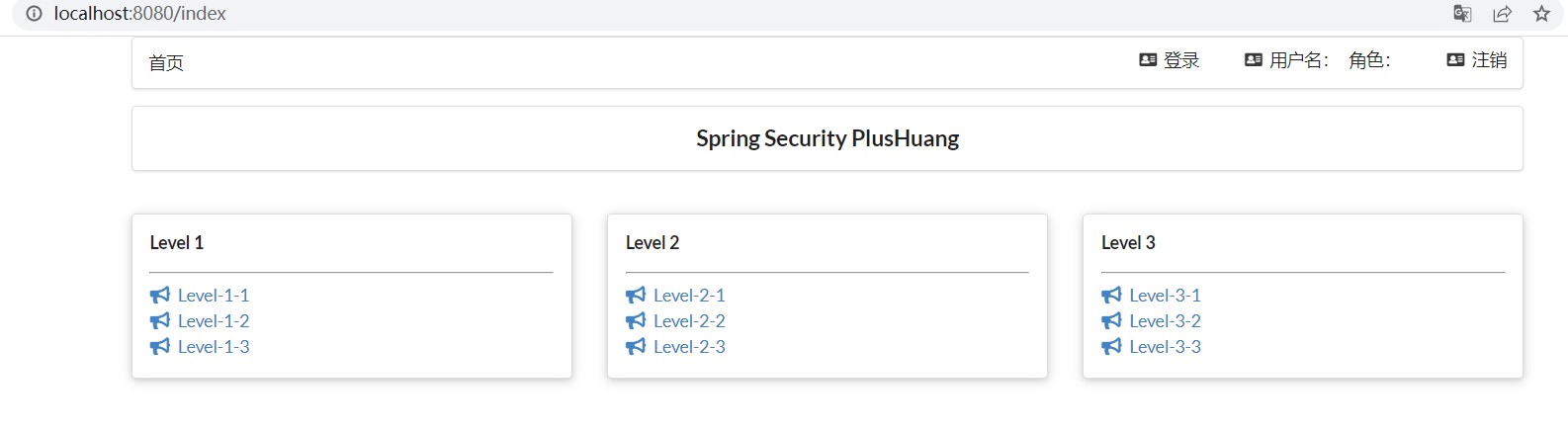Viewport: 1568px width, 432px height.
Task: Click the translate page icon in address bar
Action: [x=1462, y=14]
